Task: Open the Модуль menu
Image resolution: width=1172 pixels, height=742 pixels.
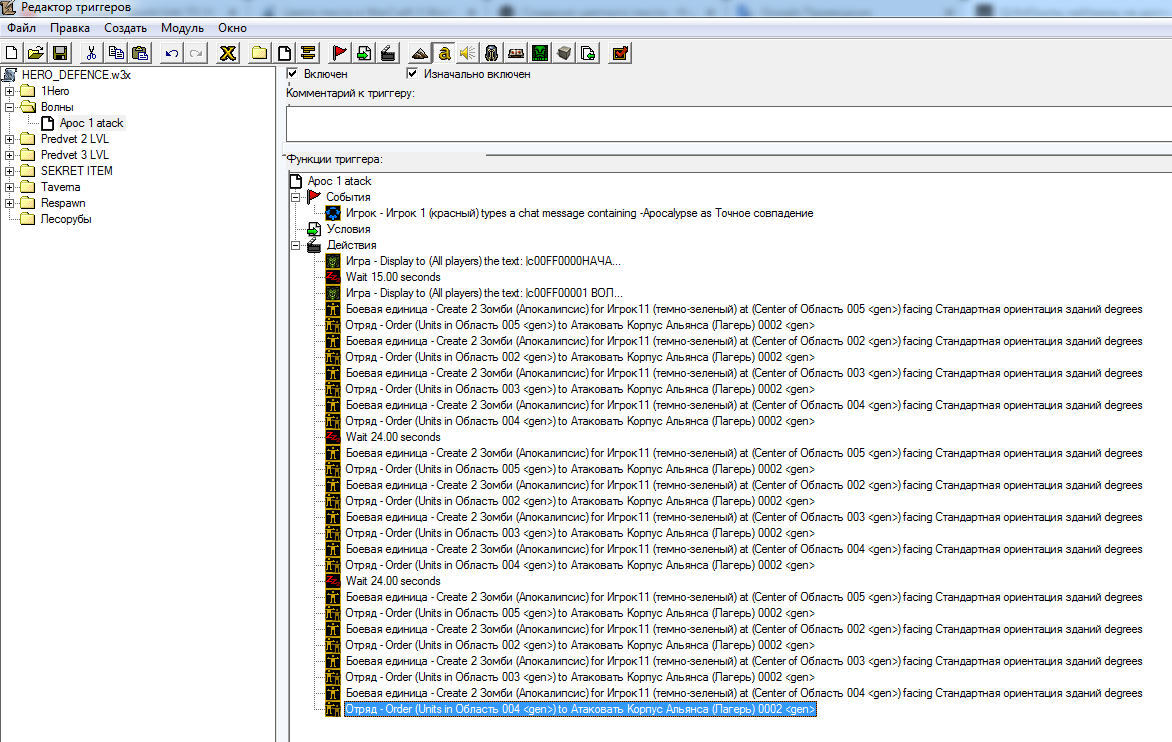Action: (182, 28)
